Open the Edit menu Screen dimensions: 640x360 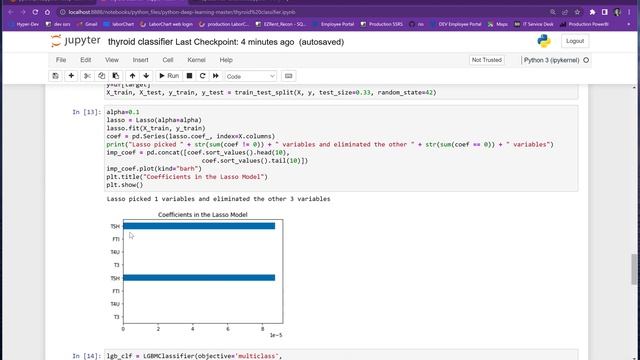click(x=85, y=60)
